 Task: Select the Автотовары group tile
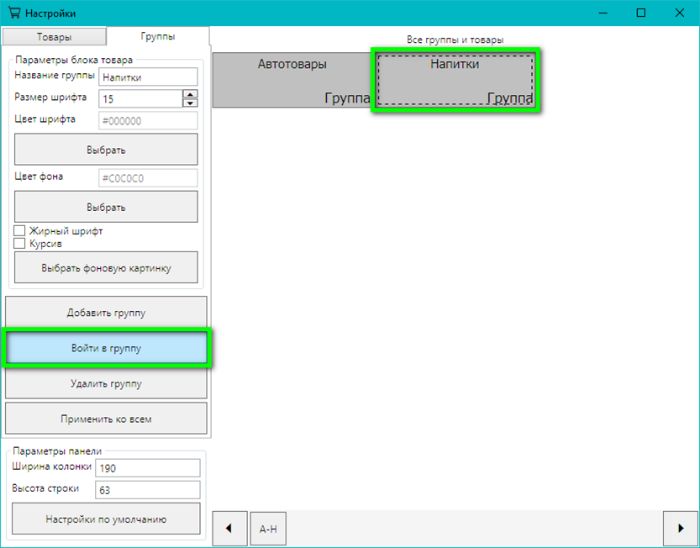[x=292, y=80]
